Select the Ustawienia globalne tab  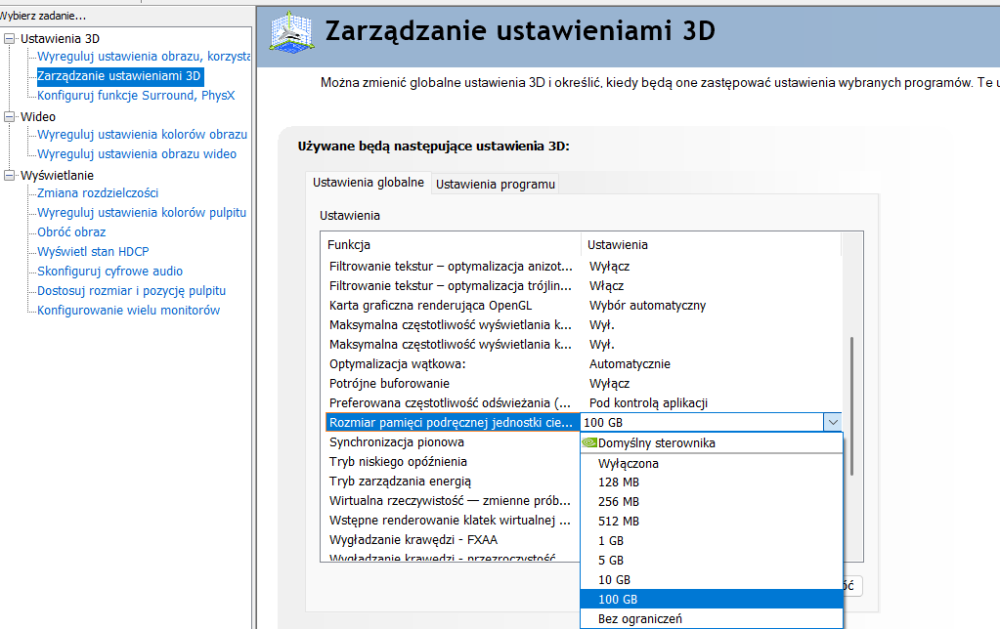point(368,183)
